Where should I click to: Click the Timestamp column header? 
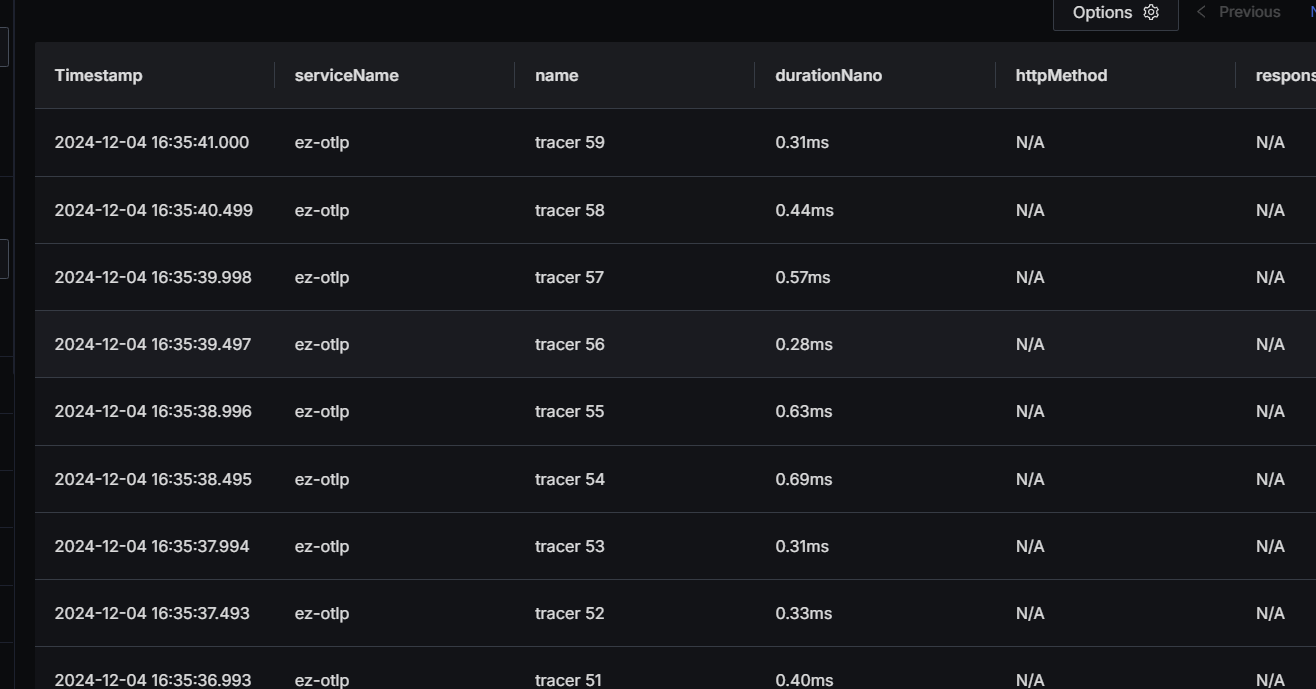point(98,75)
